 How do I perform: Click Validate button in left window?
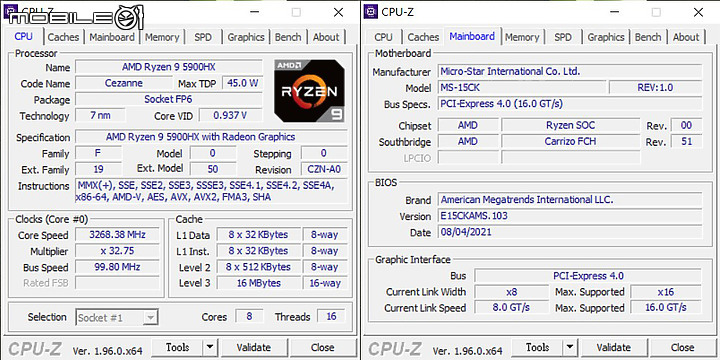pyautogui.click(x=253, y=348)
